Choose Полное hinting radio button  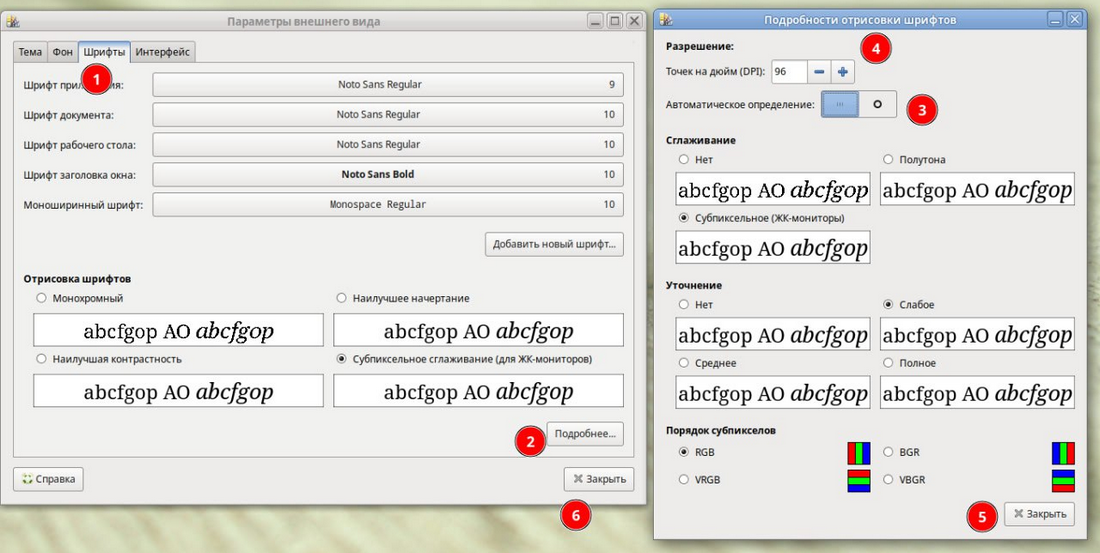click(x=889, y=363)
